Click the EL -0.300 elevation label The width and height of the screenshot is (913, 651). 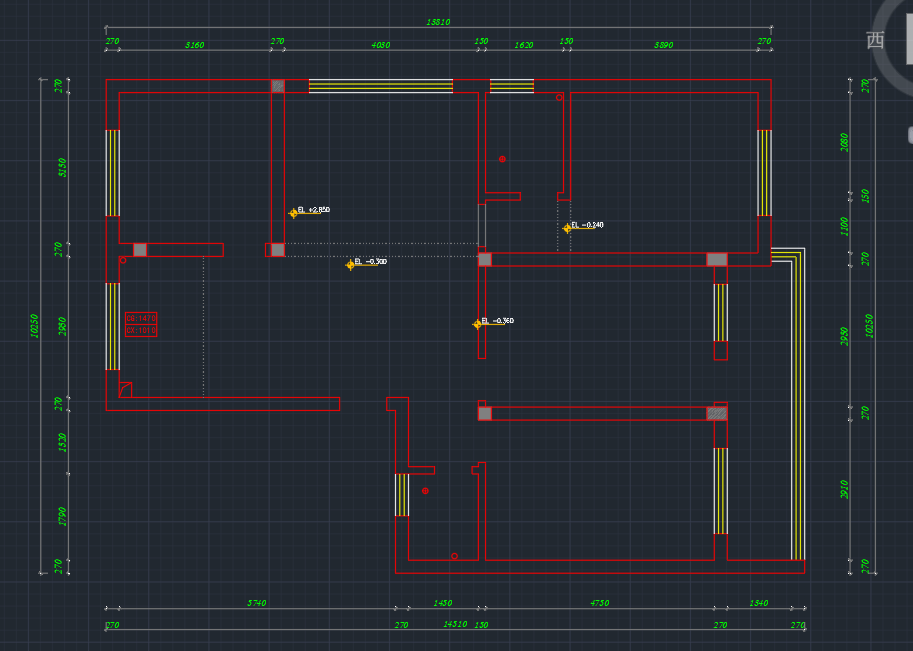pos(370,261)
